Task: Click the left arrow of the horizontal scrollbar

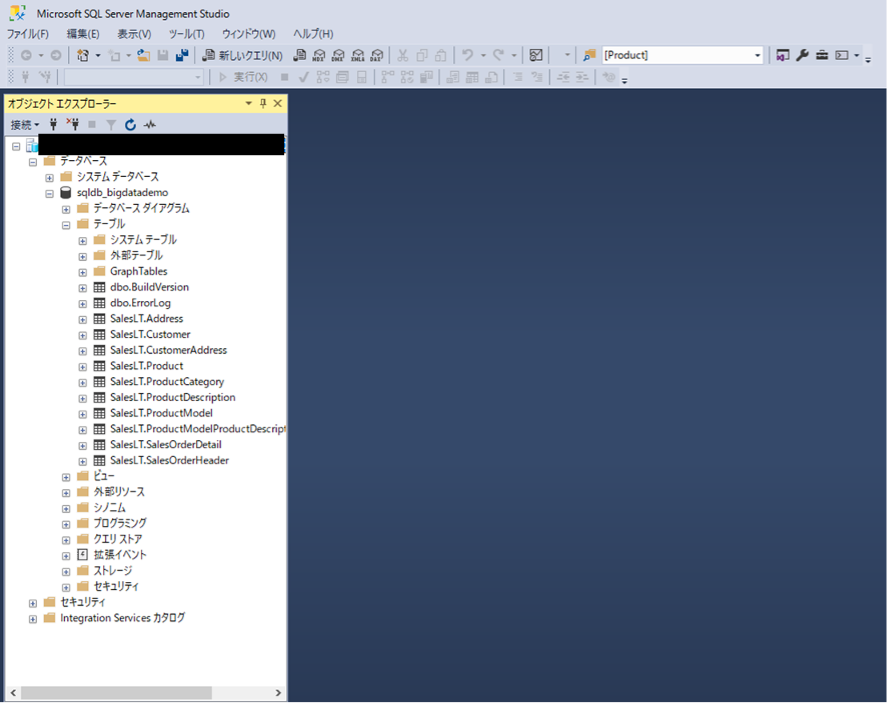Action: coord(13,693)
